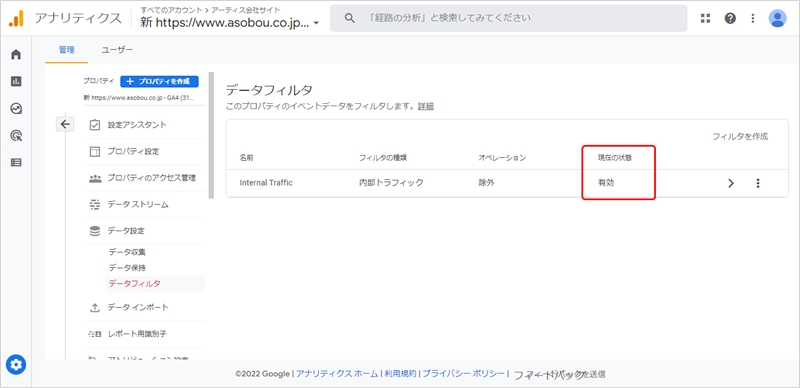Open Admin gear icon

click(x=16, y=365)
